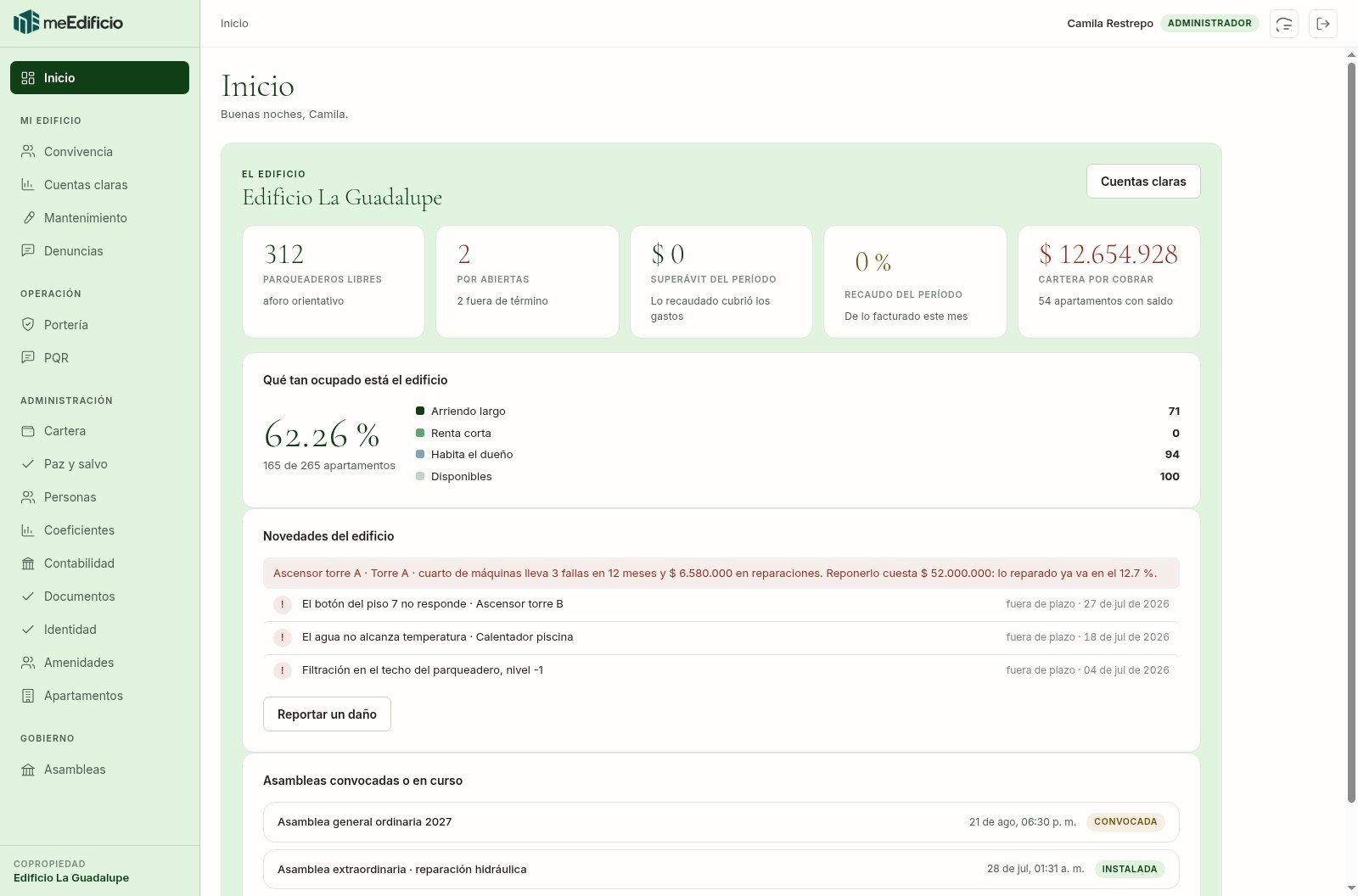1358x896 pixels.
Task: Click the PQR abiertas card showing 2
Action: point(527,282)
